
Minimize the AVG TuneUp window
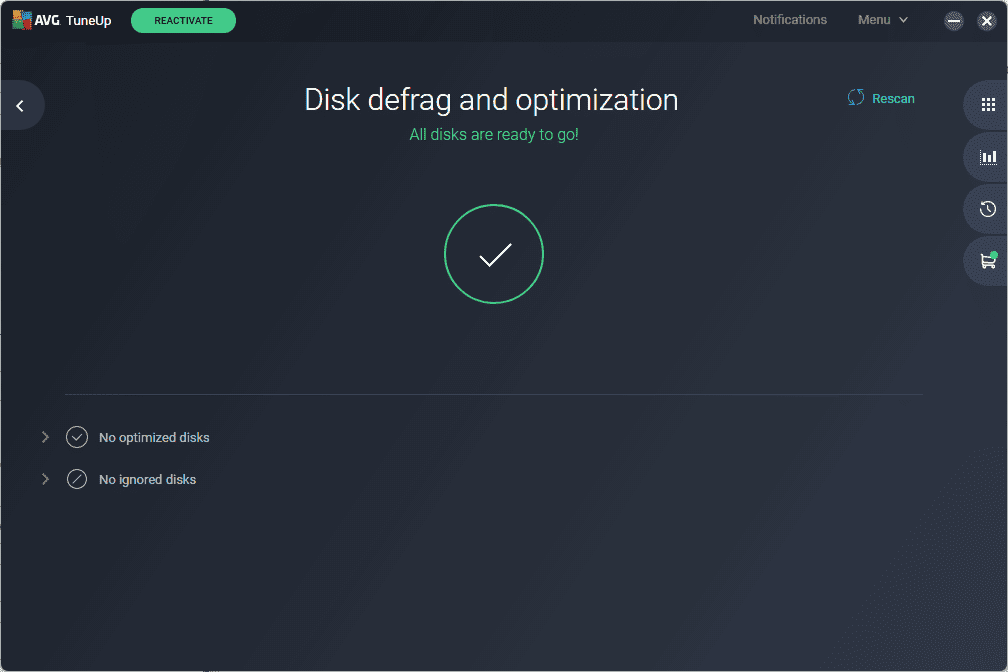(x=954, y=21)
